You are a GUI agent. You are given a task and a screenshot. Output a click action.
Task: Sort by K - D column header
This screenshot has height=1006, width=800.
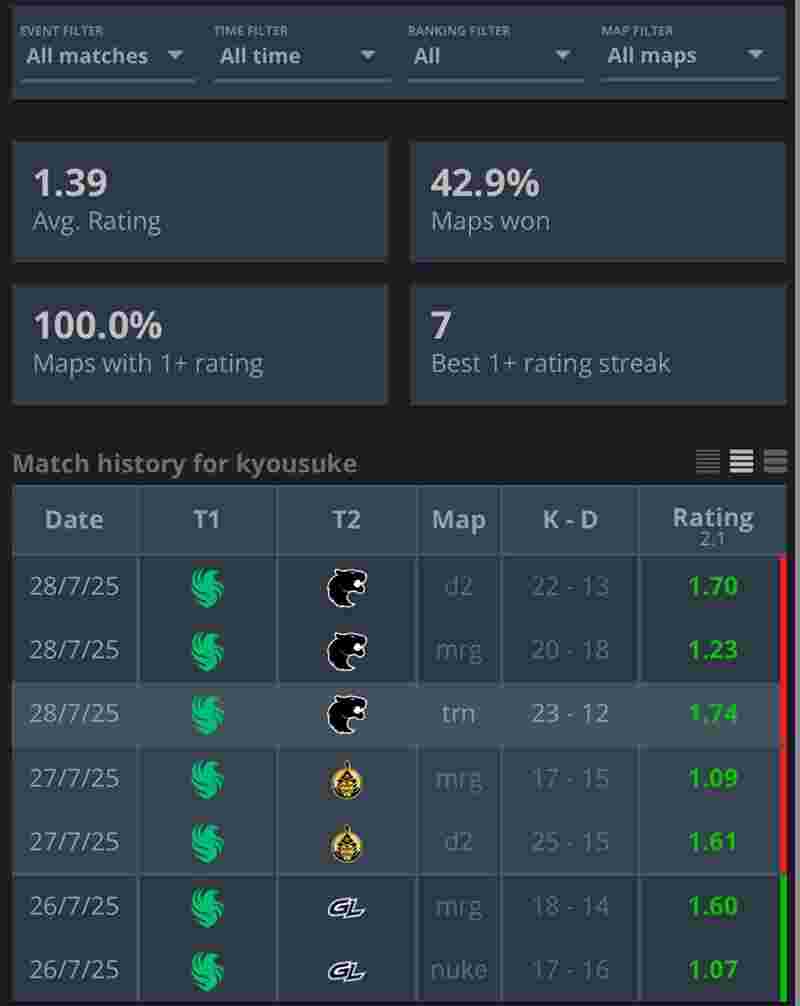pos(570,520)
